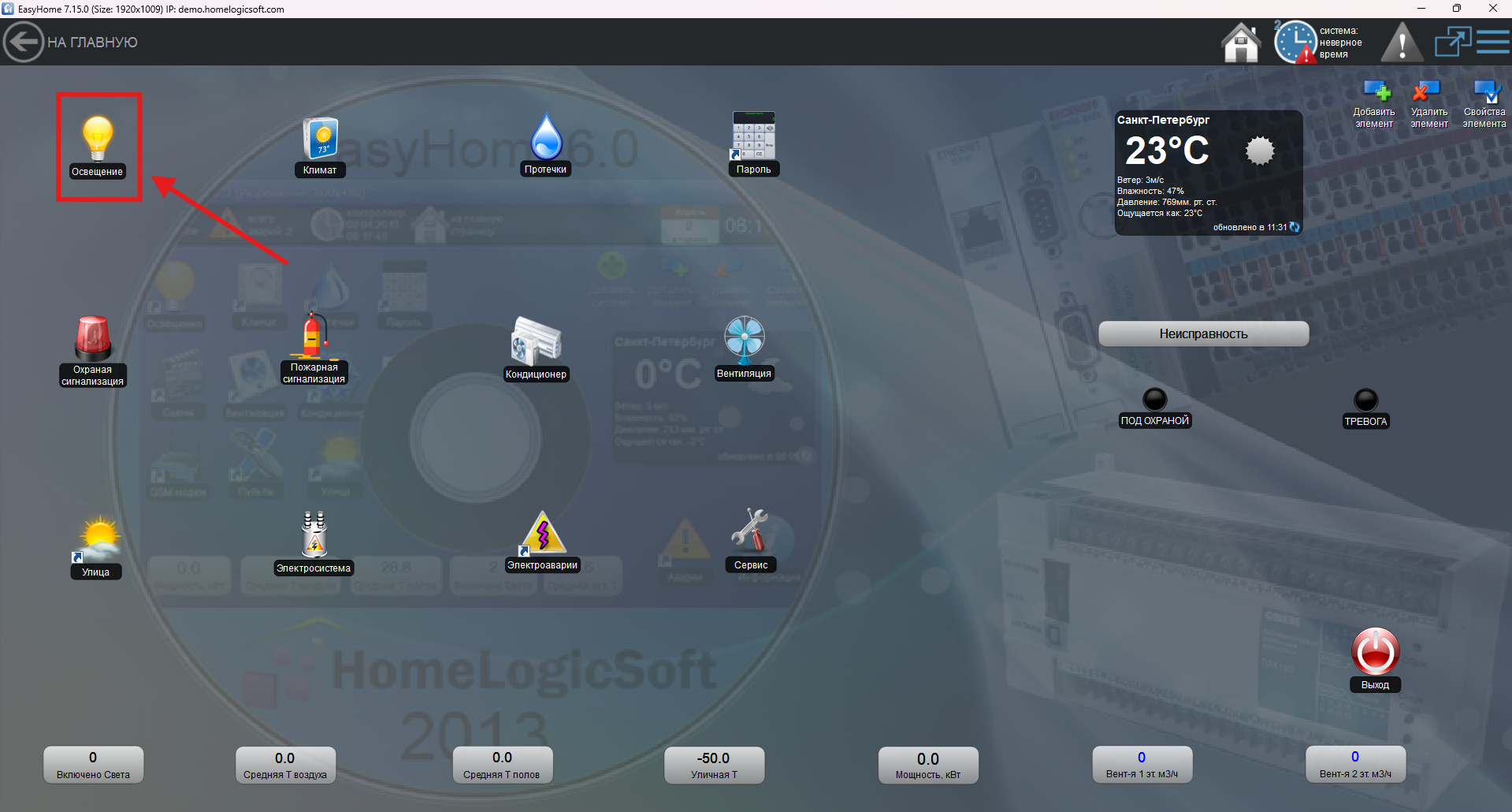Open the Вентиляция fan icon

tap(745, 340)
